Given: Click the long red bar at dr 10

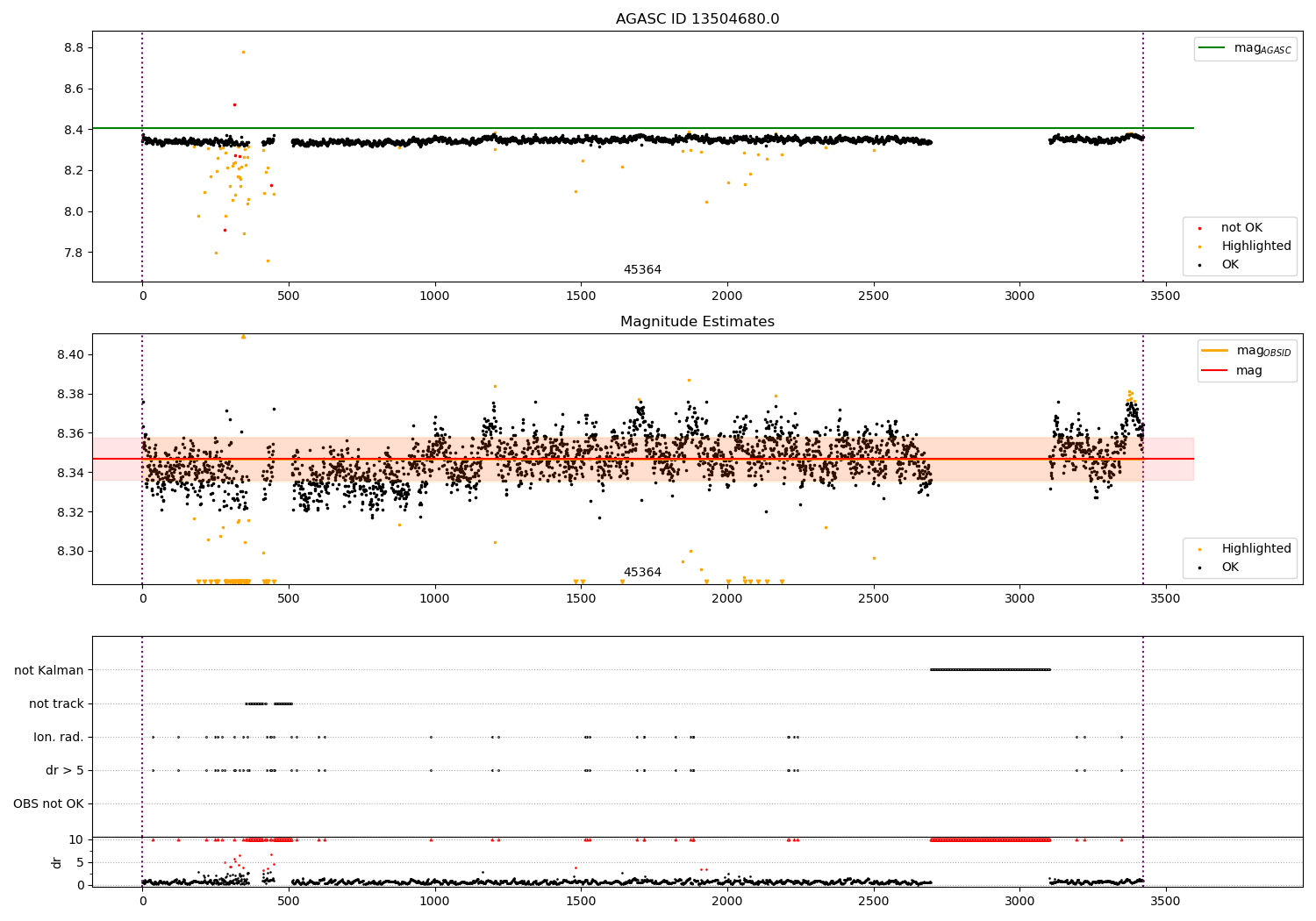Looking at the screenshot, I should point(991,840).
